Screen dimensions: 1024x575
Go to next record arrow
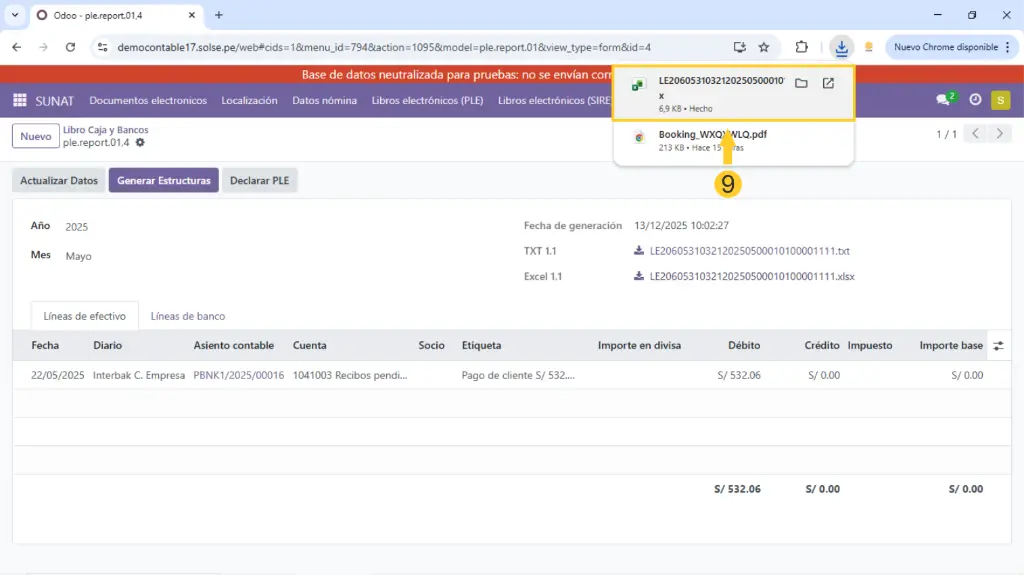tap(999, 134)
